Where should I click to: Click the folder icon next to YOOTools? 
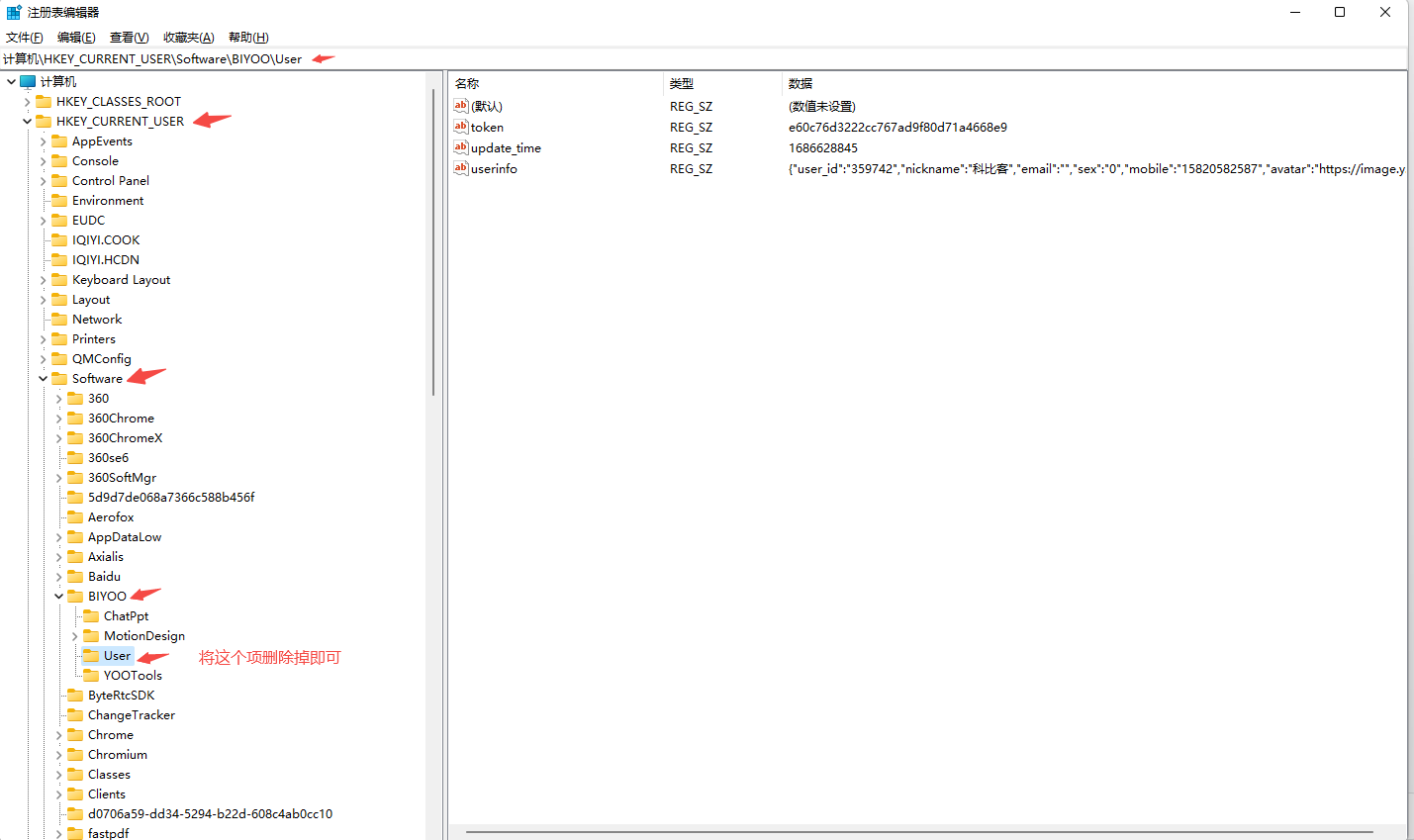coord(91,675)
